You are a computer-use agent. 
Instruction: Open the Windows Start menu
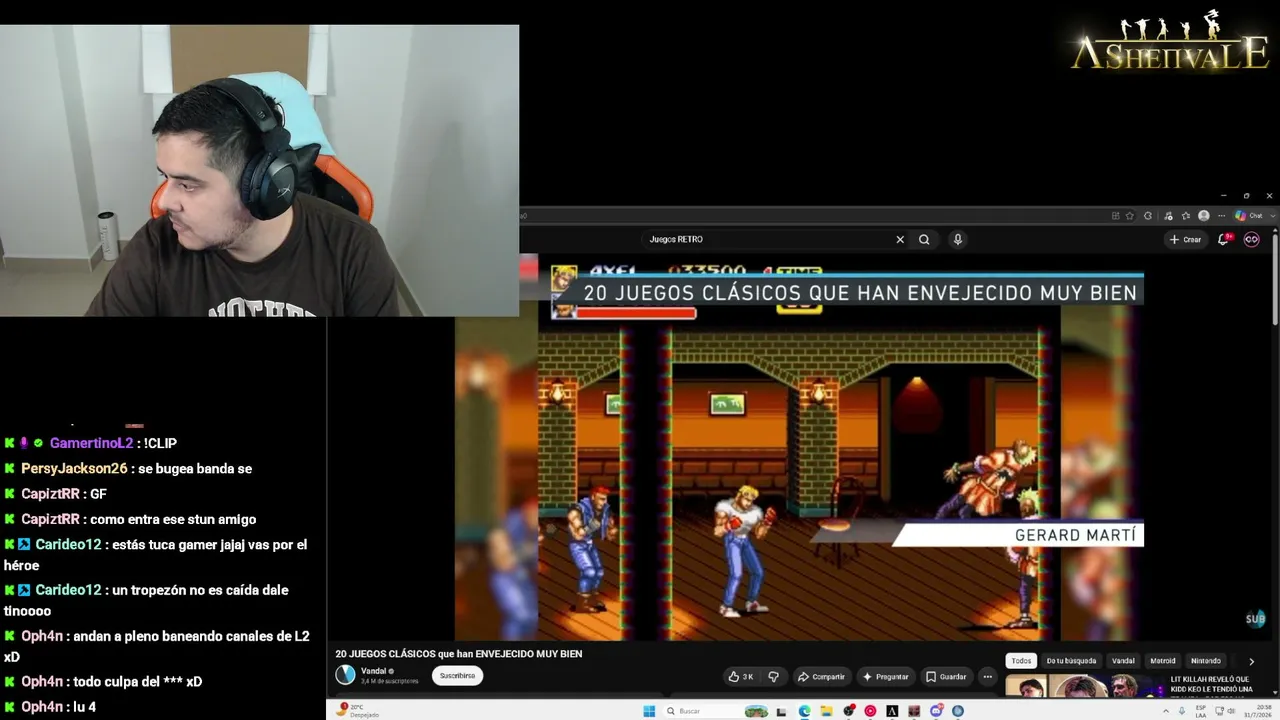649,711
